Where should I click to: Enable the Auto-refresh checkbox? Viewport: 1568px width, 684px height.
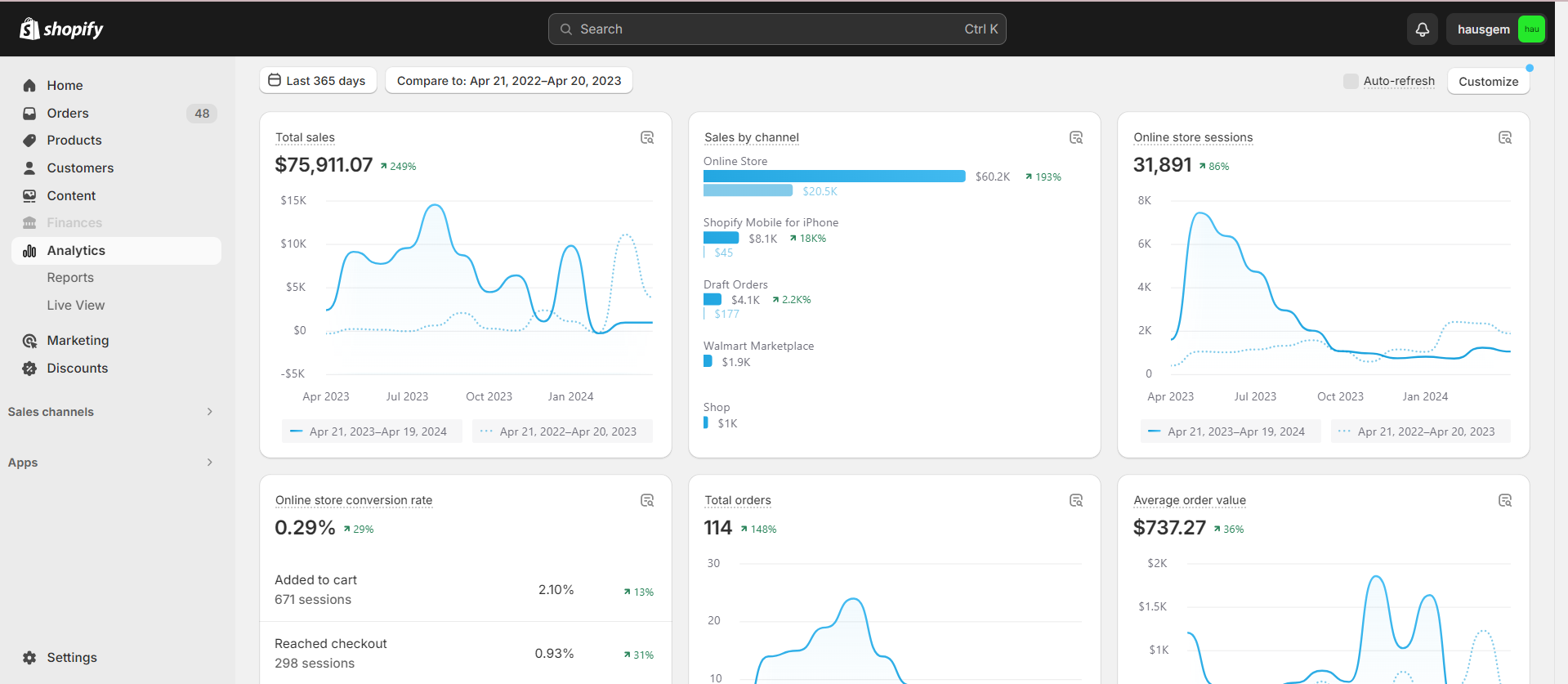1351,81
